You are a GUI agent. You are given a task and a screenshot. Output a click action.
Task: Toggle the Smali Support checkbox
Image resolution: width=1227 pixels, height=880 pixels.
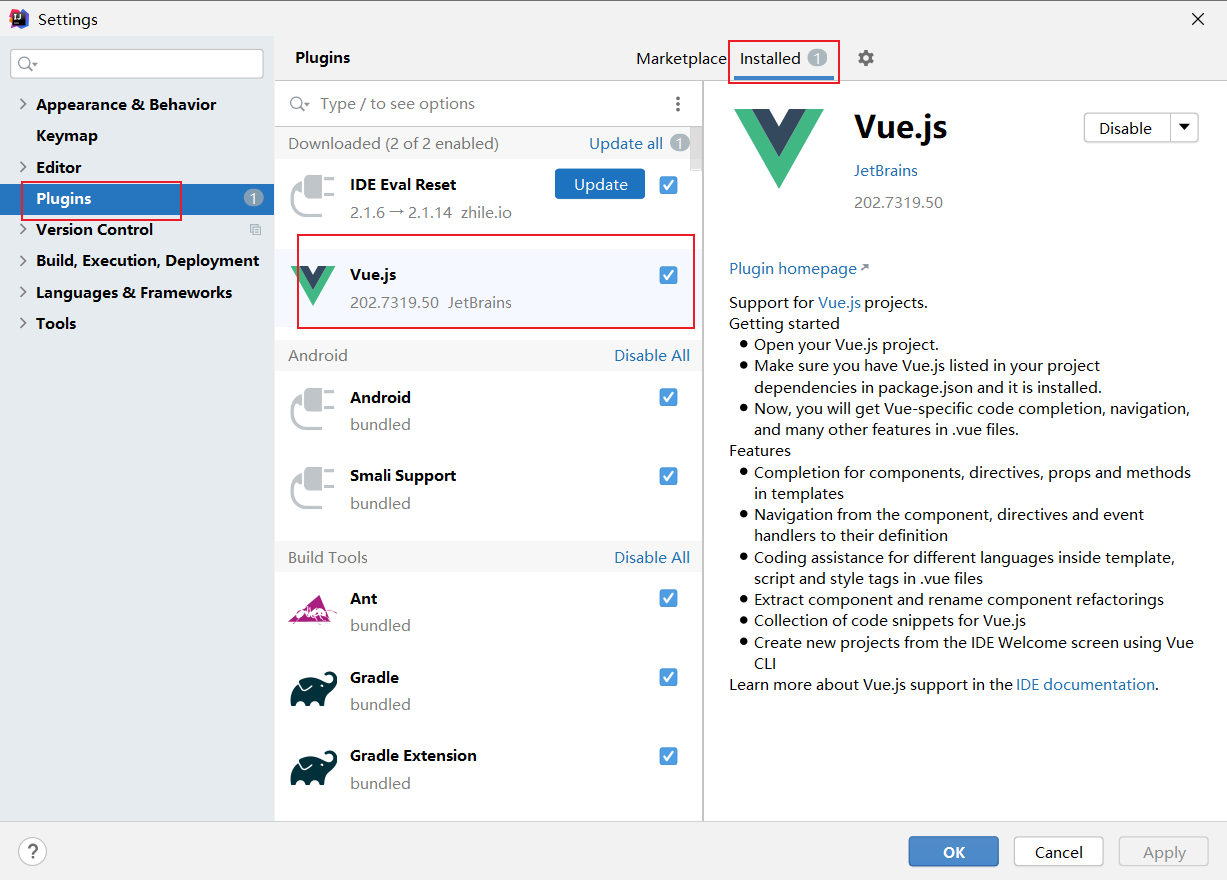tap(668, 476)
